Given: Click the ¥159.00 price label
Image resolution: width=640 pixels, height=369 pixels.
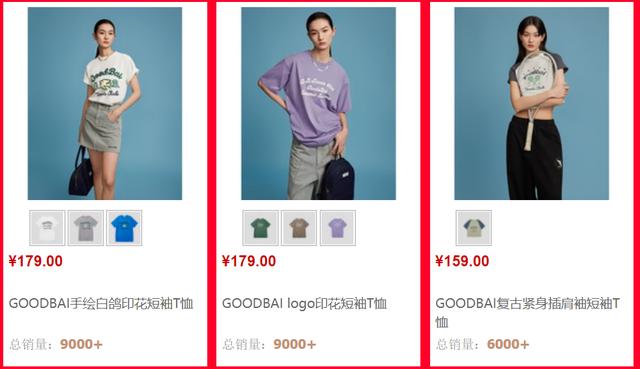Looking at the screenshot, I should (x=462, y=261).
